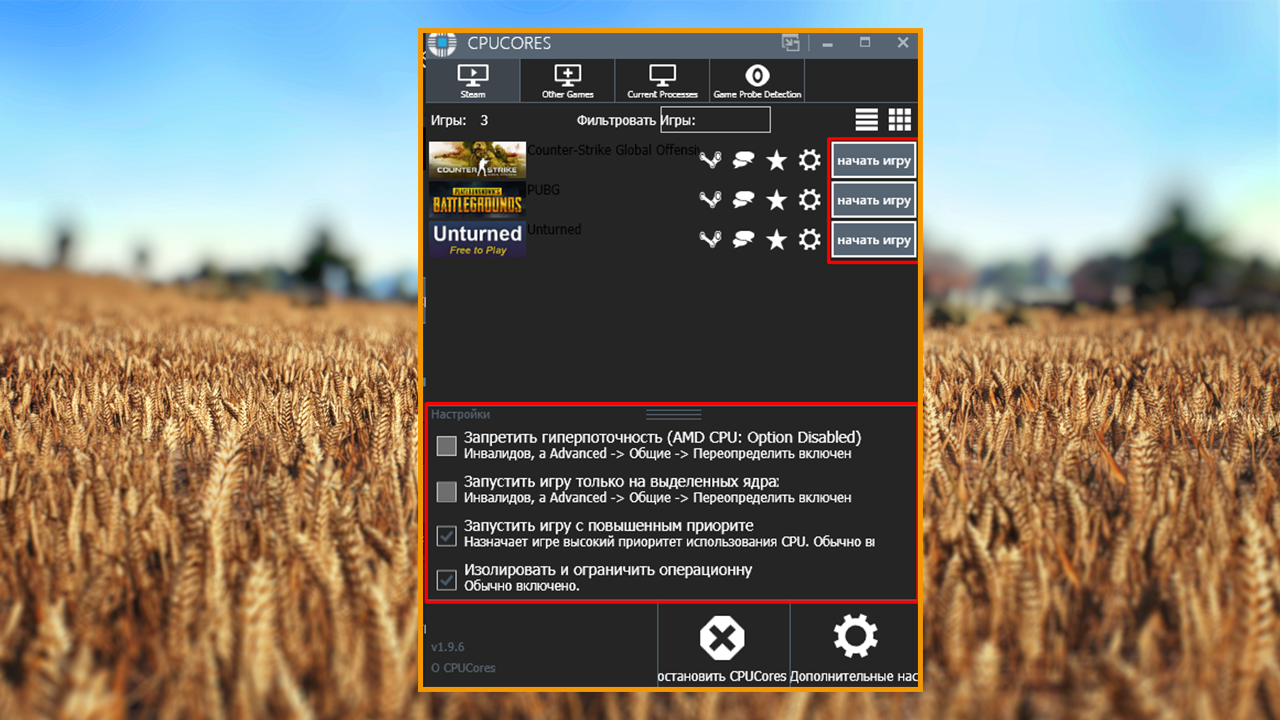Click the остановить CPUCores stop button
The height and width of the screenshot is (720, 1280).
point(723,647)
